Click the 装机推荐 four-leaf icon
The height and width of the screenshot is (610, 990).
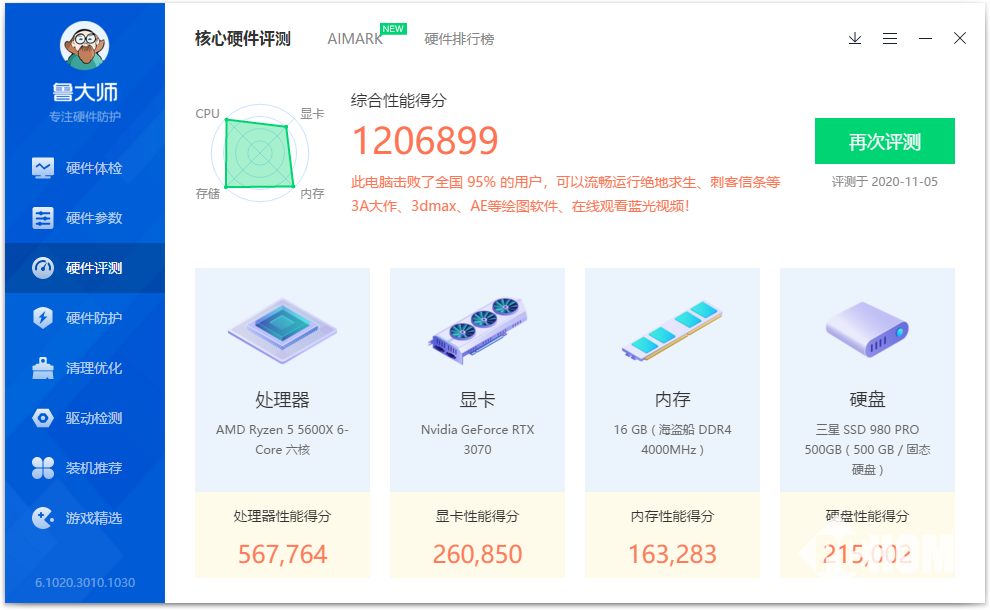click(43, 468)
